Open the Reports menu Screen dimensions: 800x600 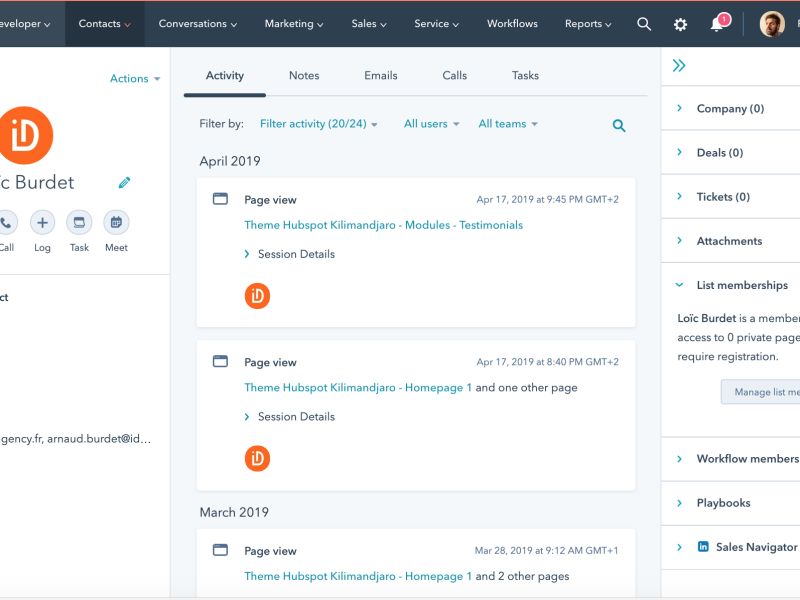pyautogui.click(x=588, y=24)
